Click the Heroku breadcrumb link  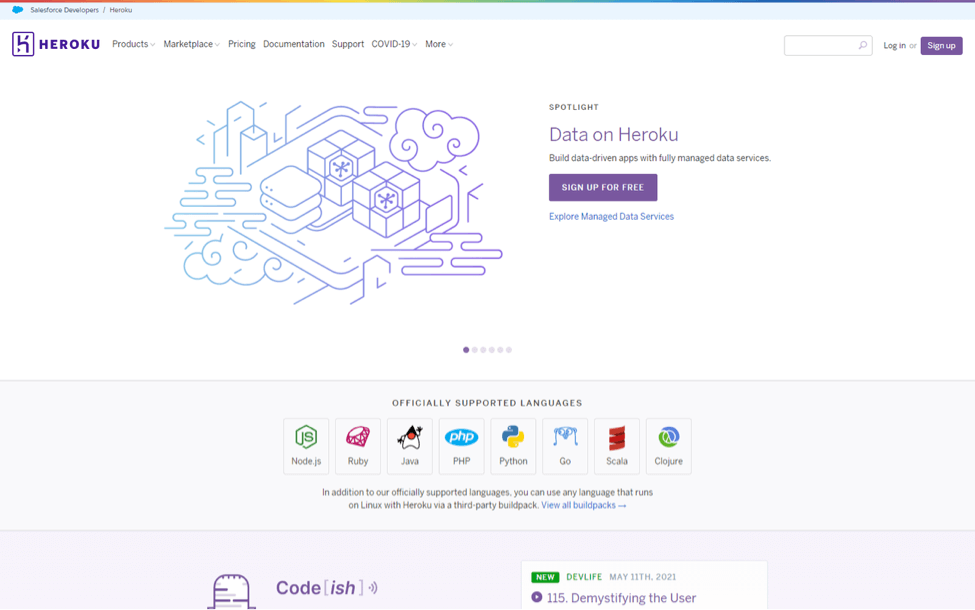click(121, 10)
